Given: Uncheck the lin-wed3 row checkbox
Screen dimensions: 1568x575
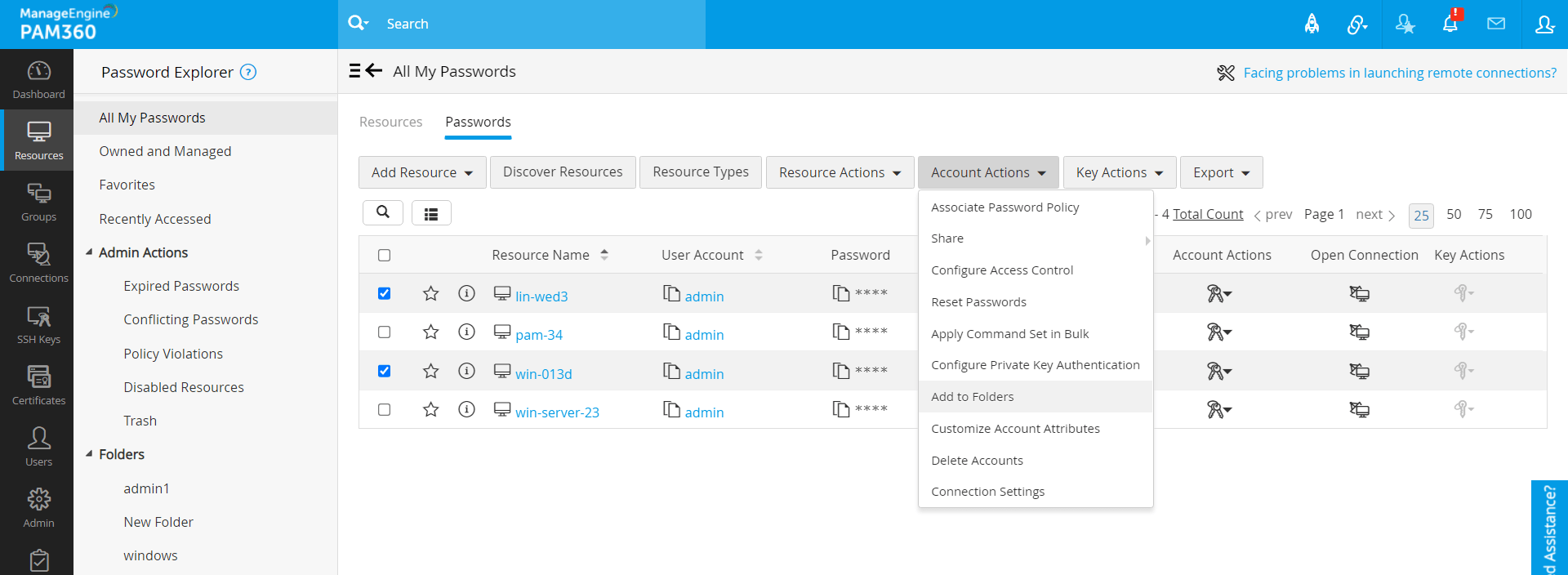Looking at the screenshot, I should tap(384, 293).
